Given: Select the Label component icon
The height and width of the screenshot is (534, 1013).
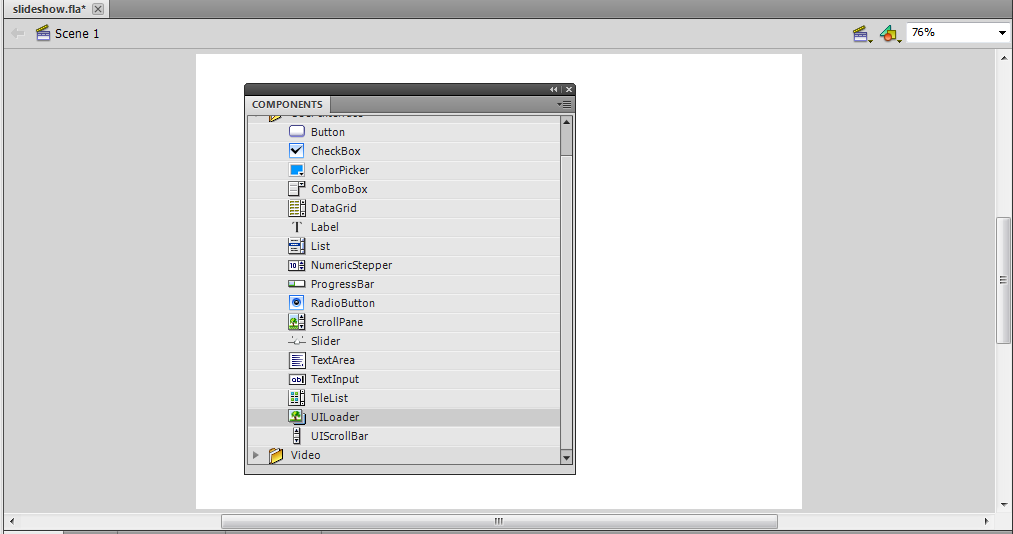Looking at the screenshot, I should 297,227.
